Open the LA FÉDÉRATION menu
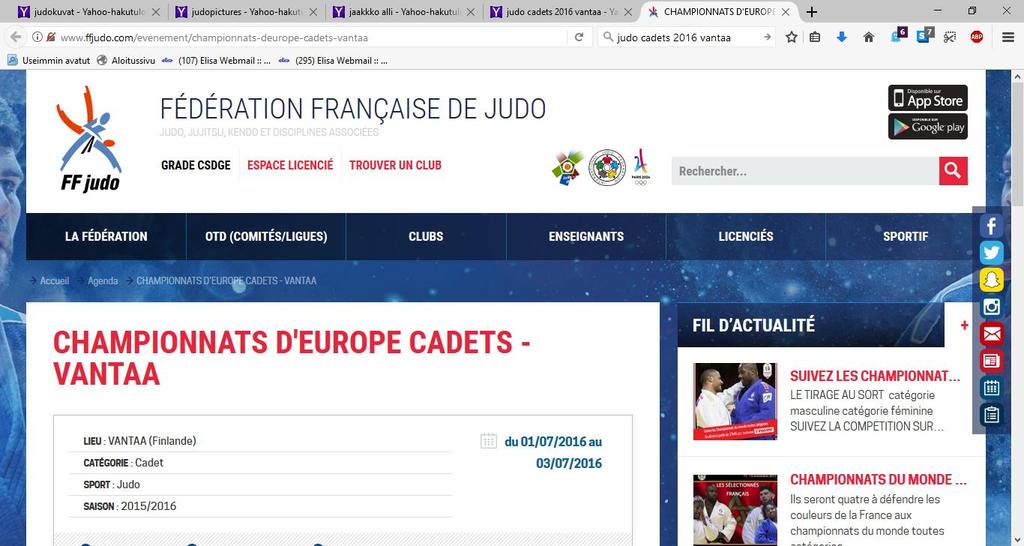Screen dimensions: 1024x546 click(x=106, y=236)
